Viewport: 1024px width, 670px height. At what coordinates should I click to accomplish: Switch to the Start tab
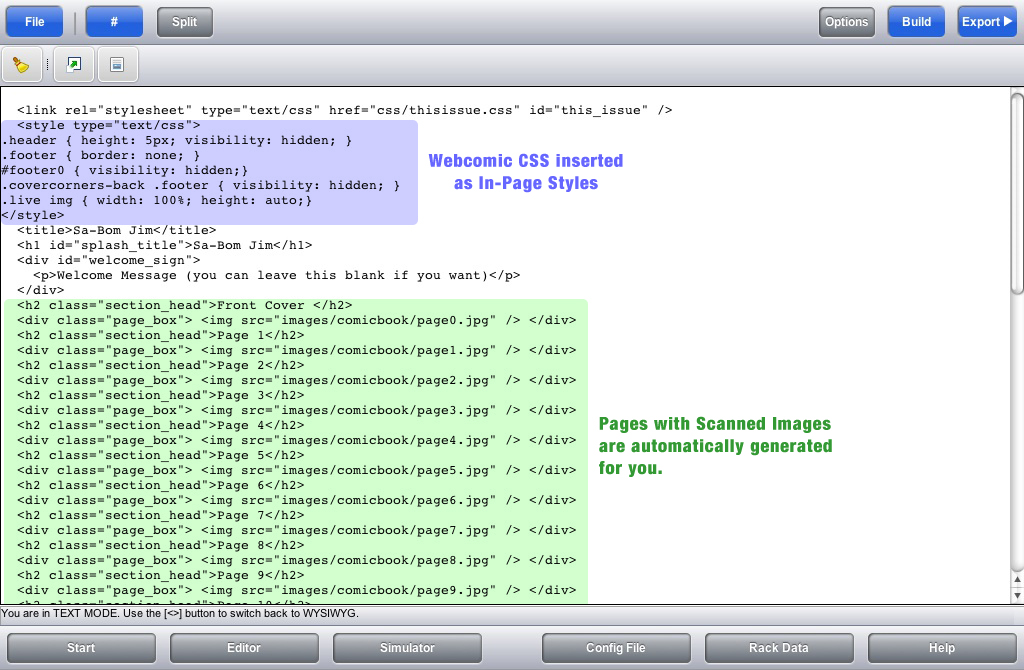[81, 648]
